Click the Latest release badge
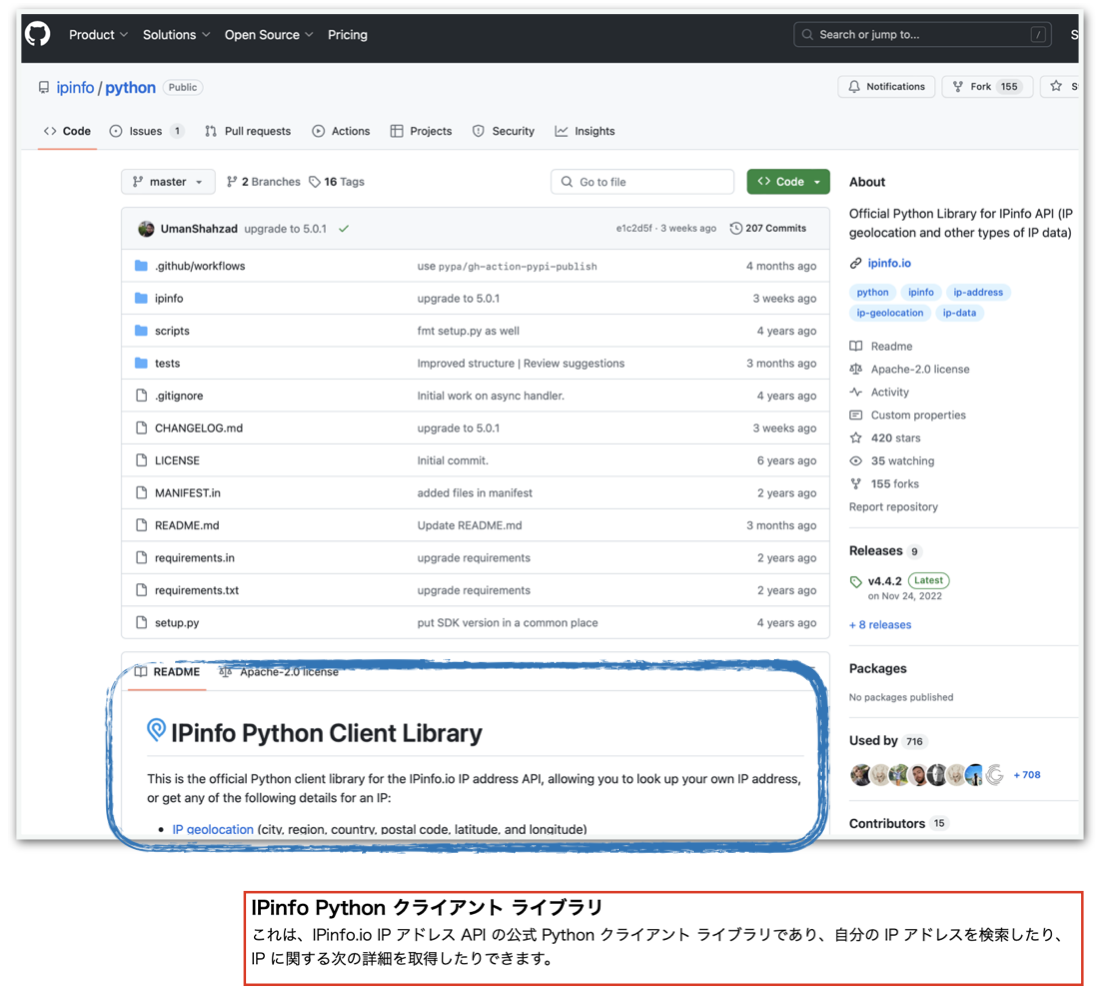 (x=928, y=580)
